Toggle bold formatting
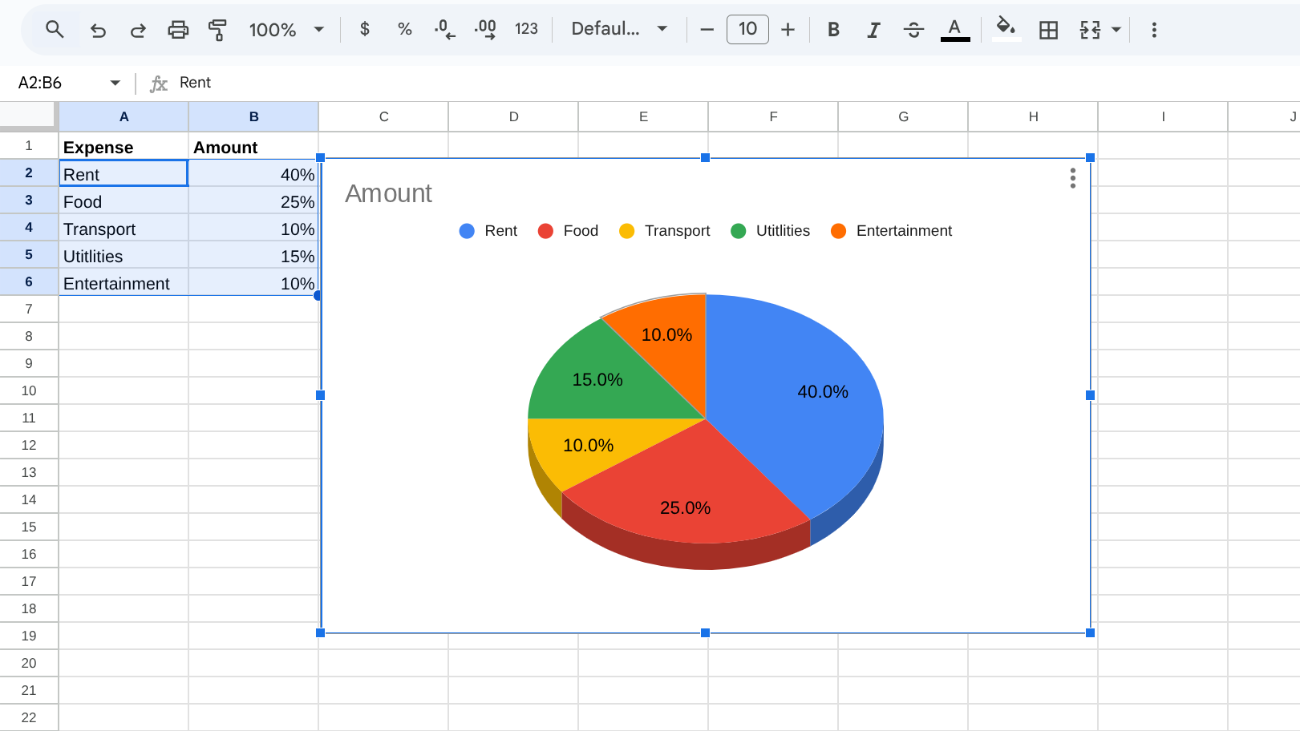Image resolution: width=1300 pixels, height=731 pixels. (x=833, y=29)
